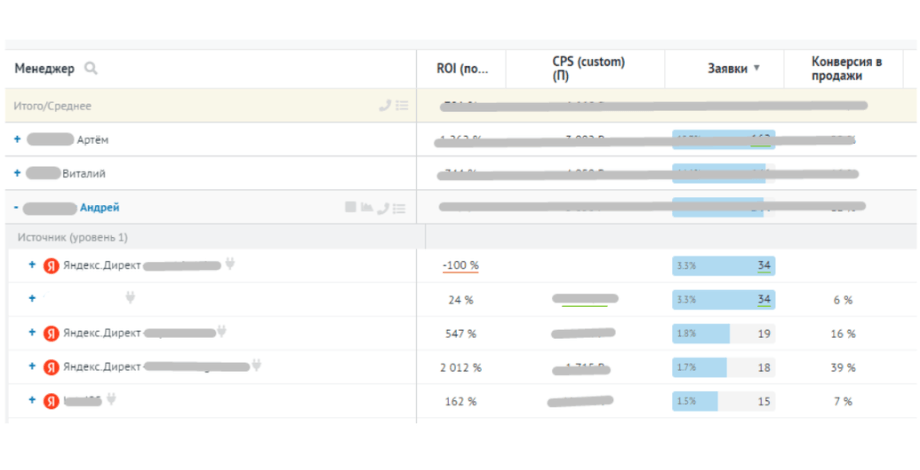Open the list icon in Андрей's row
Image resolution: width=920 pixels, height=470 pixels.
pyautogui.click(x=400, y=207)
